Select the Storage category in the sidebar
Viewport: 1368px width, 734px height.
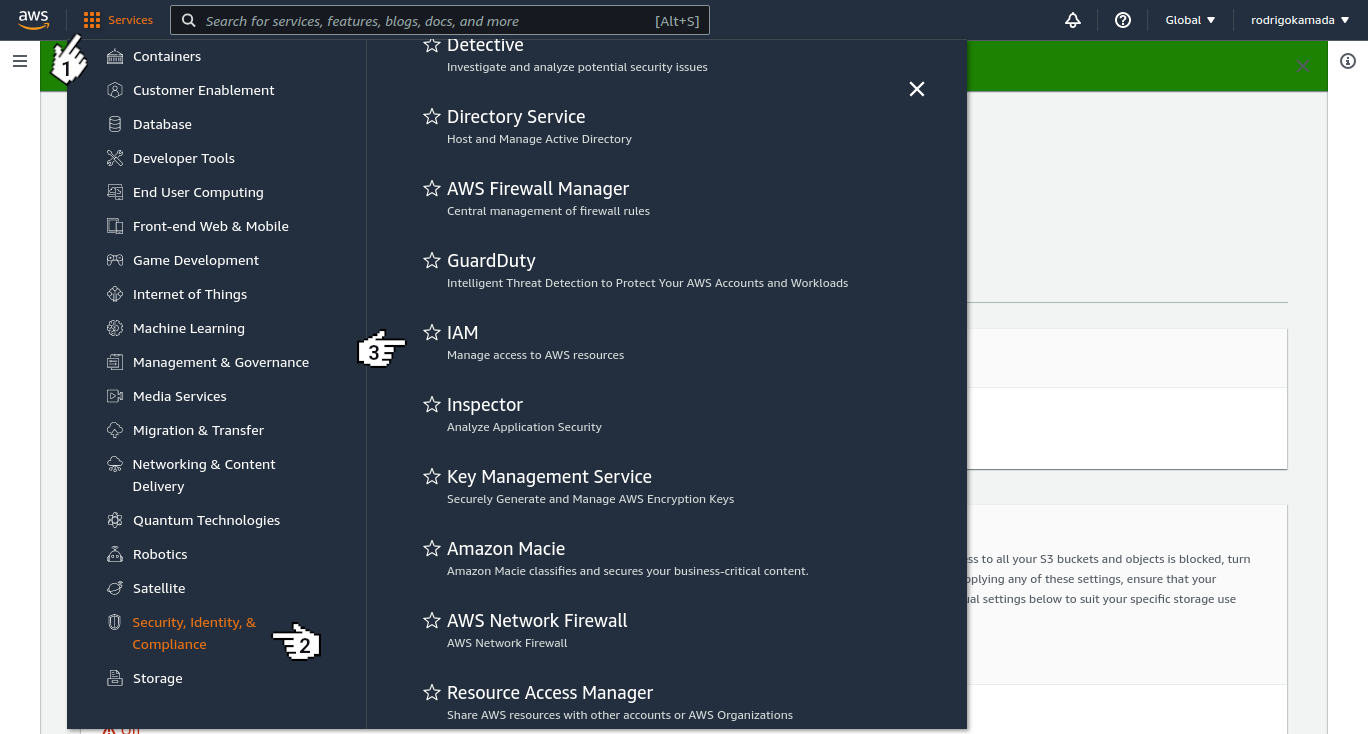[x=157, y=678]
